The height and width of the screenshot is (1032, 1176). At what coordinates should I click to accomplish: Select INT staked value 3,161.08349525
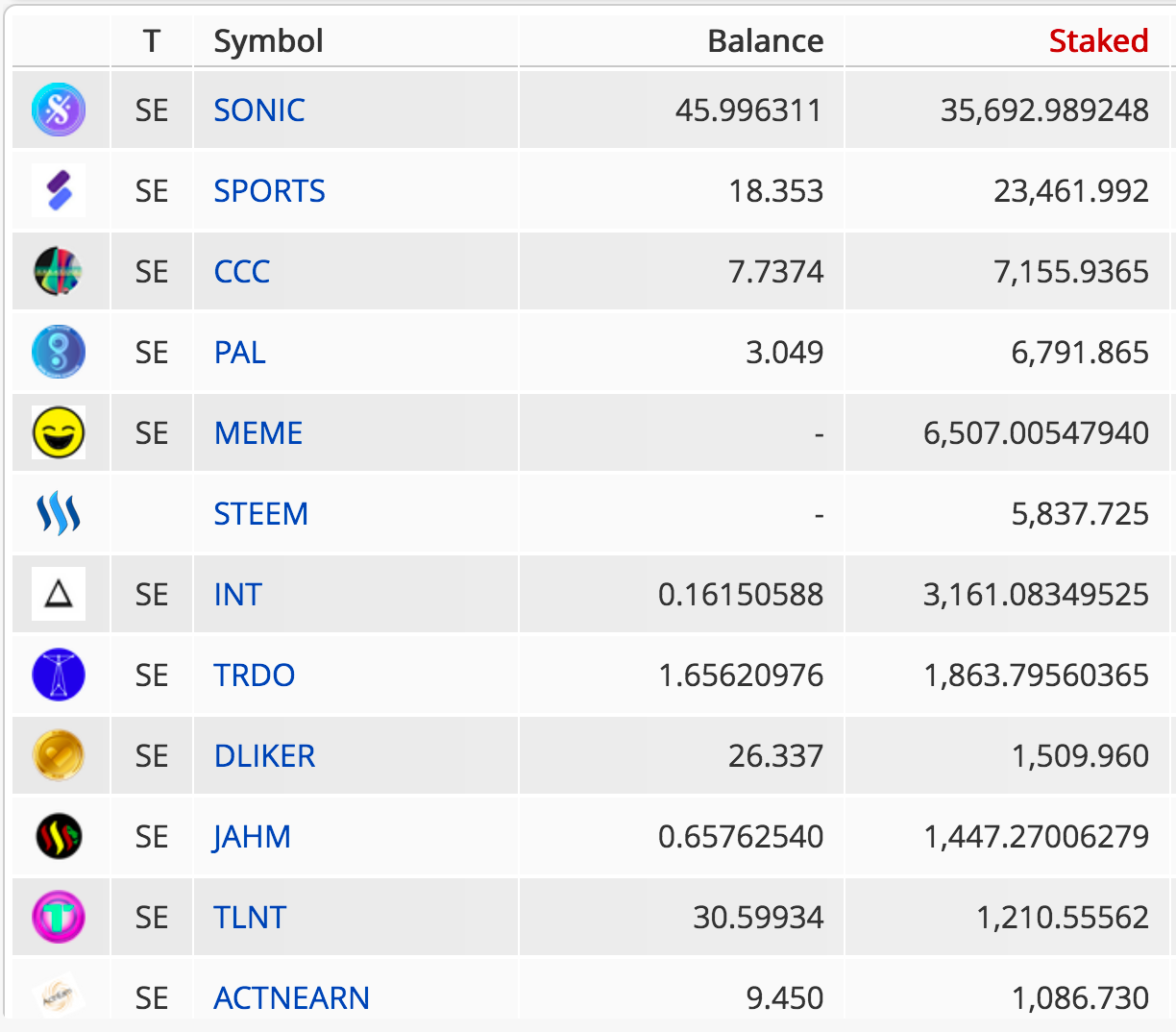pyautogui.click(x=1036, y=595)
